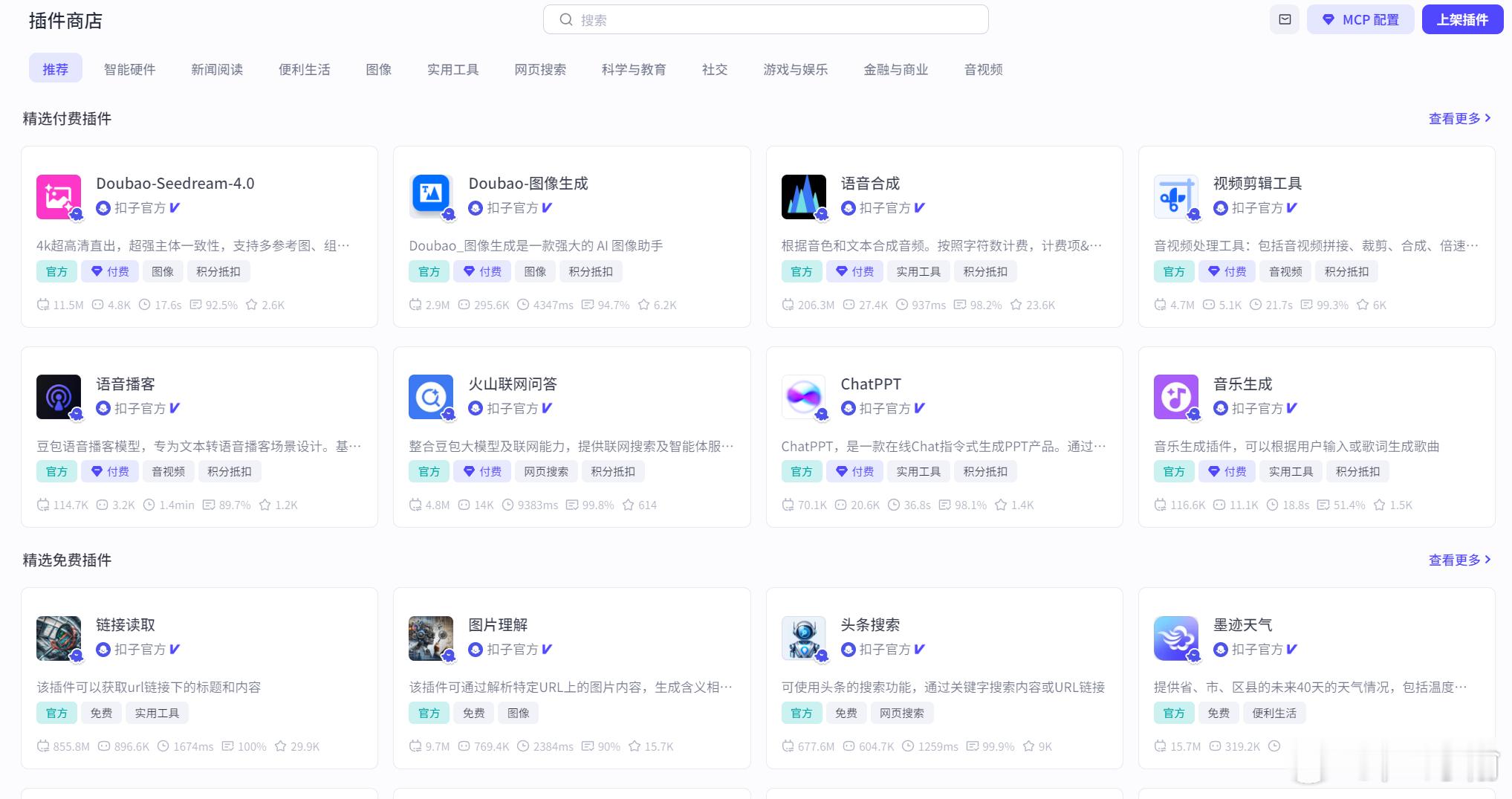Viewport: 1512px width, 799px height.
Task: Open the 墨迹天气 plugin title
Action: coord(1243,625)
